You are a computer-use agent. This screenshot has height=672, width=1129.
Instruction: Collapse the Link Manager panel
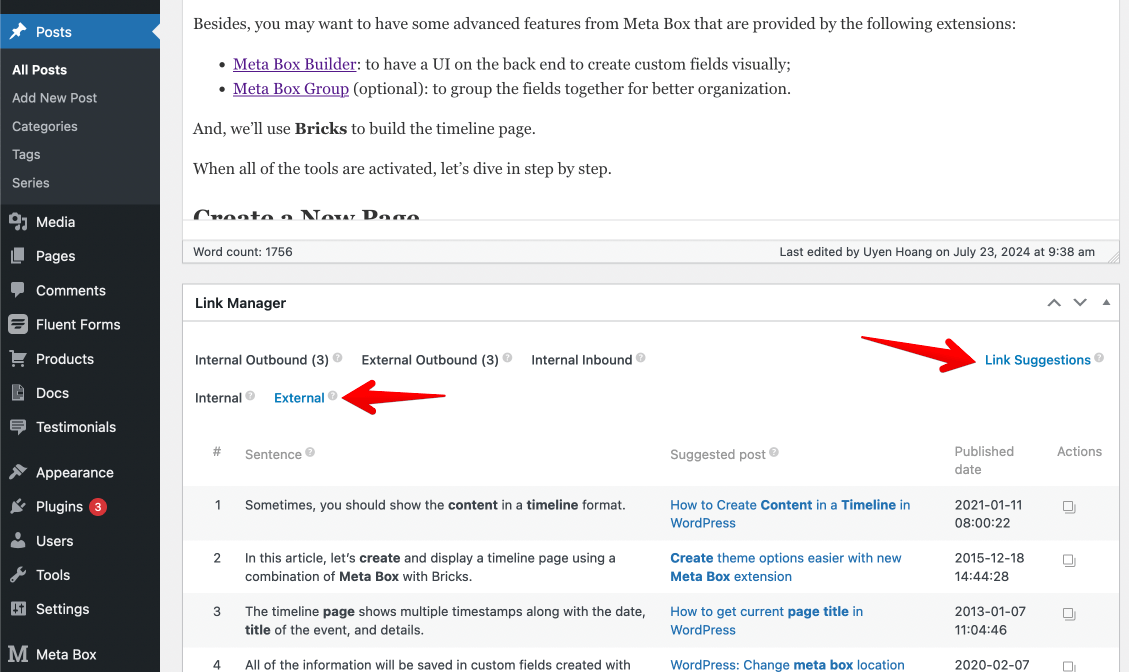pos(1106,303)
